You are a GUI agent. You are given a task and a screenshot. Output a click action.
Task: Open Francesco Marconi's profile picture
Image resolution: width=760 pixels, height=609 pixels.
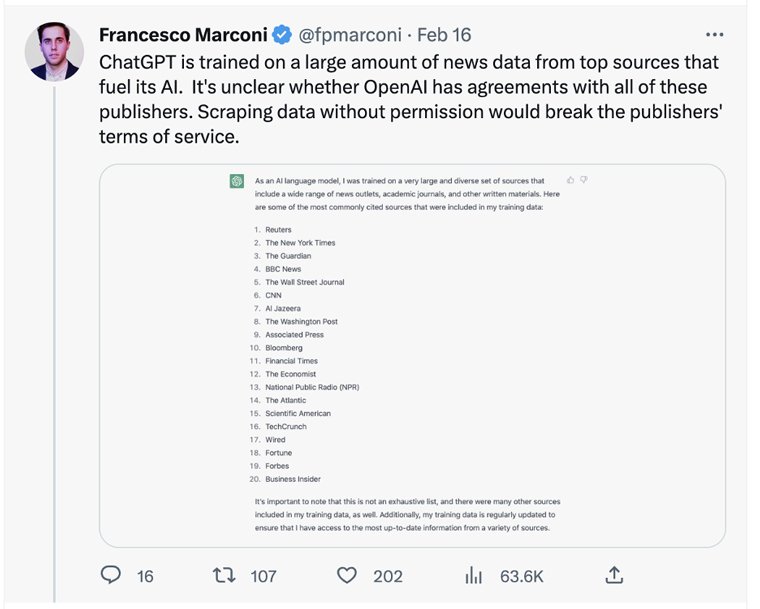coord(53,51)
